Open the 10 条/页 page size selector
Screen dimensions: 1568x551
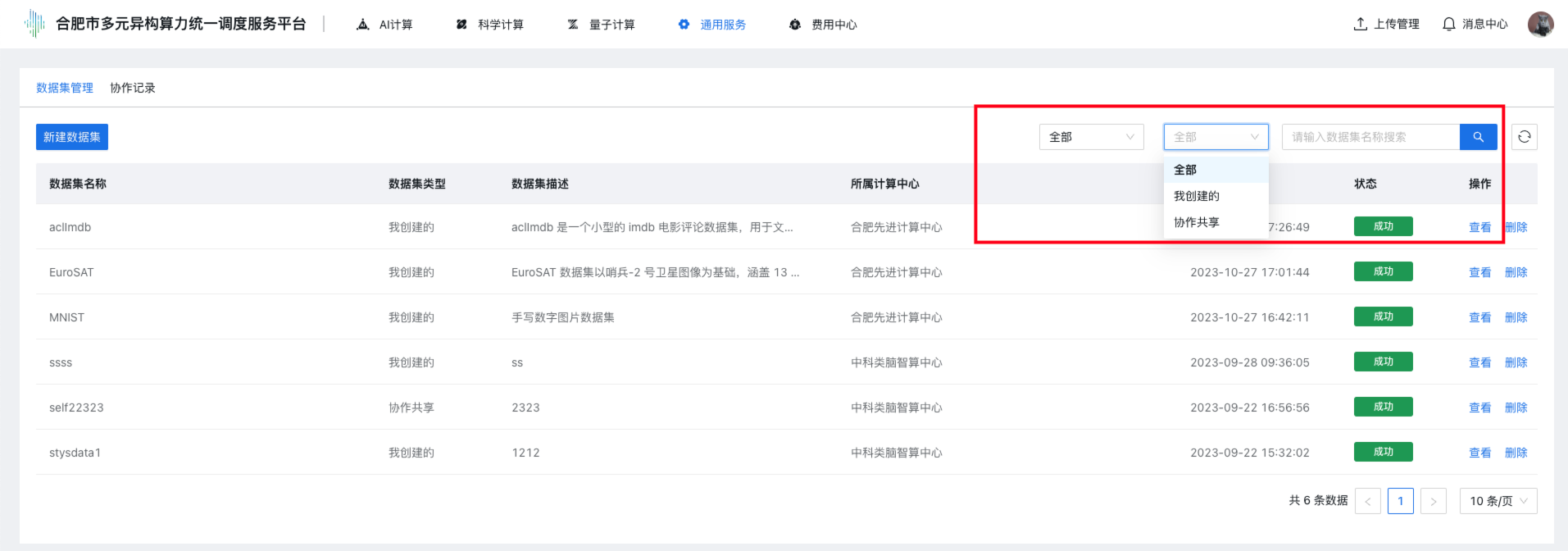pyautogui.click(x=1498, y=501)
